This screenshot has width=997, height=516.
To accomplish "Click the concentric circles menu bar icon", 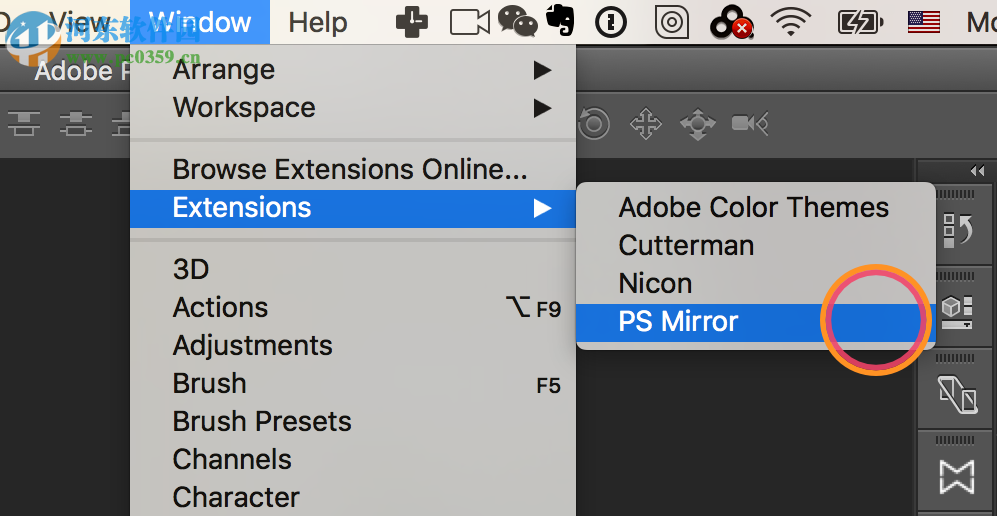I will coord(671,23).
